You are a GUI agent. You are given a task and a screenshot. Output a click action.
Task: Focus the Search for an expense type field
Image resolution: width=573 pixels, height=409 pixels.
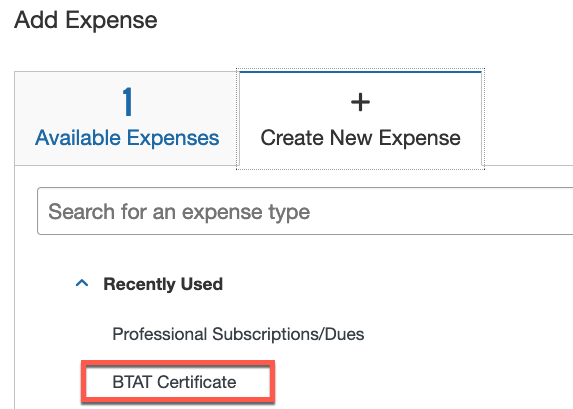[305, 211]
